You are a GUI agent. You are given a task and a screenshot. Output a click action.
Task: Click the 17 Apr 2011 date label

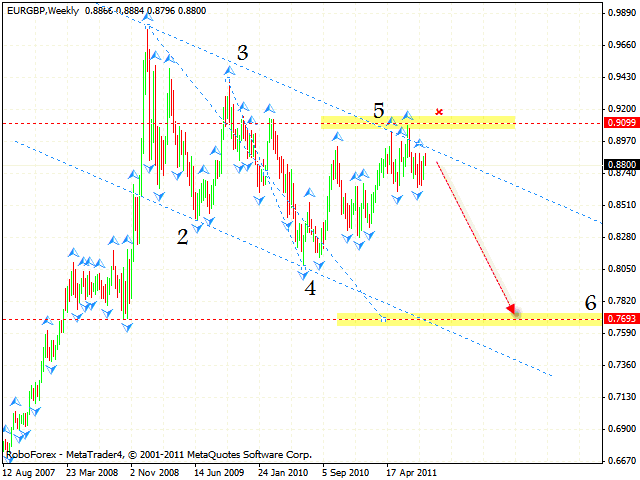click(x=409, y=471)
